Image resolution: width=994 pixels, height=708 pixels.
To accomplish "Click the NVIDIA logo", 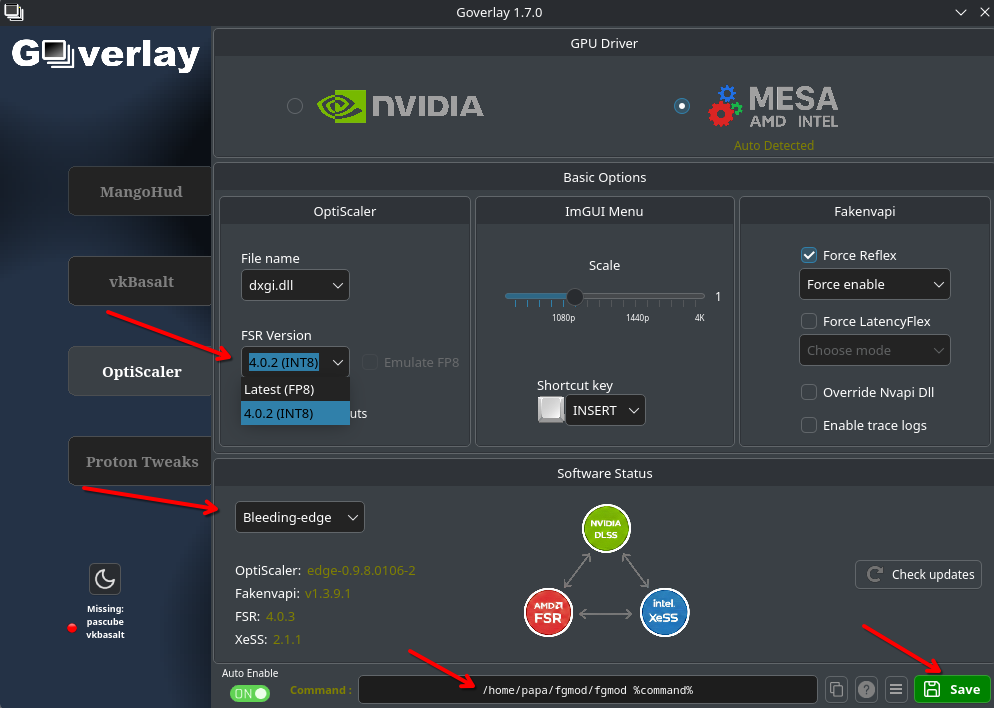I will coord(400,106).
